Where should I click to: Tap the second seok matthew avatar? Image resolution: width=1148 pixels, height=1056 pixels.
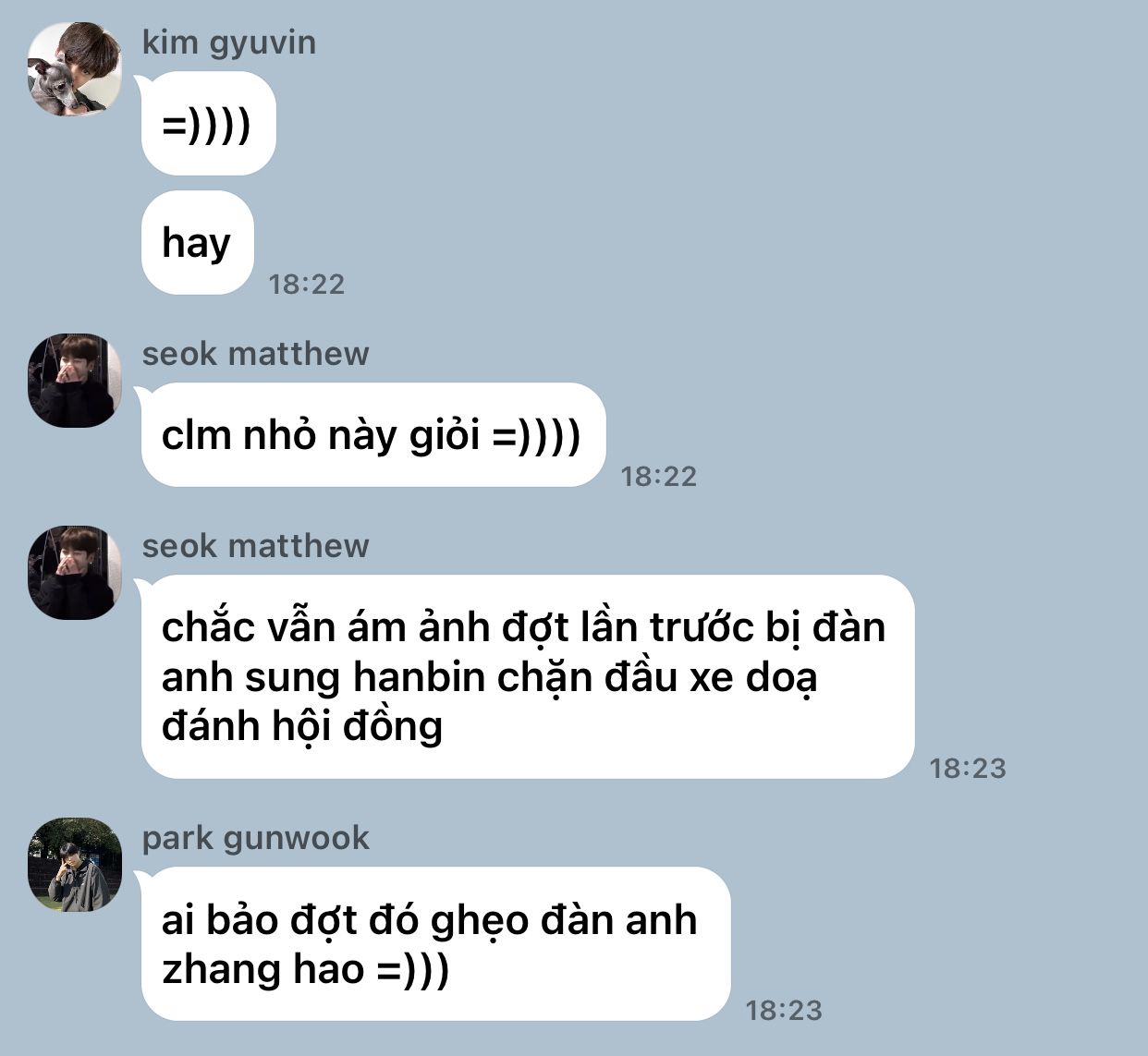click(75, 573)
